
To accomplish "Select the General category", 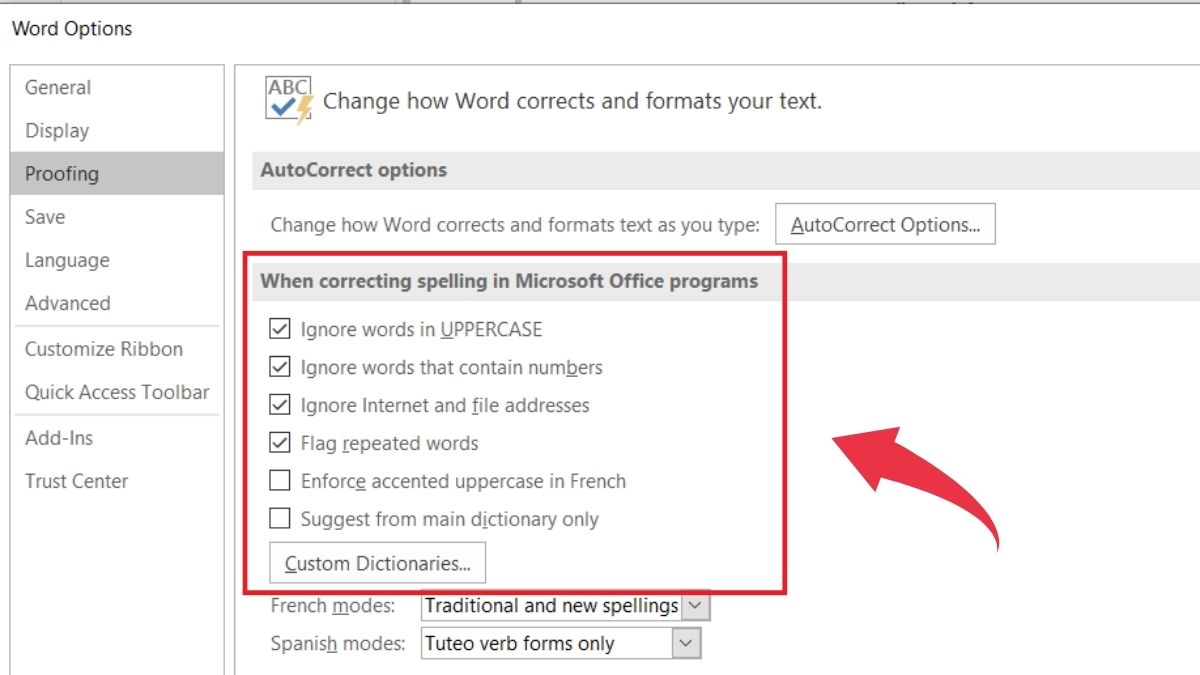I will [117, 87].
